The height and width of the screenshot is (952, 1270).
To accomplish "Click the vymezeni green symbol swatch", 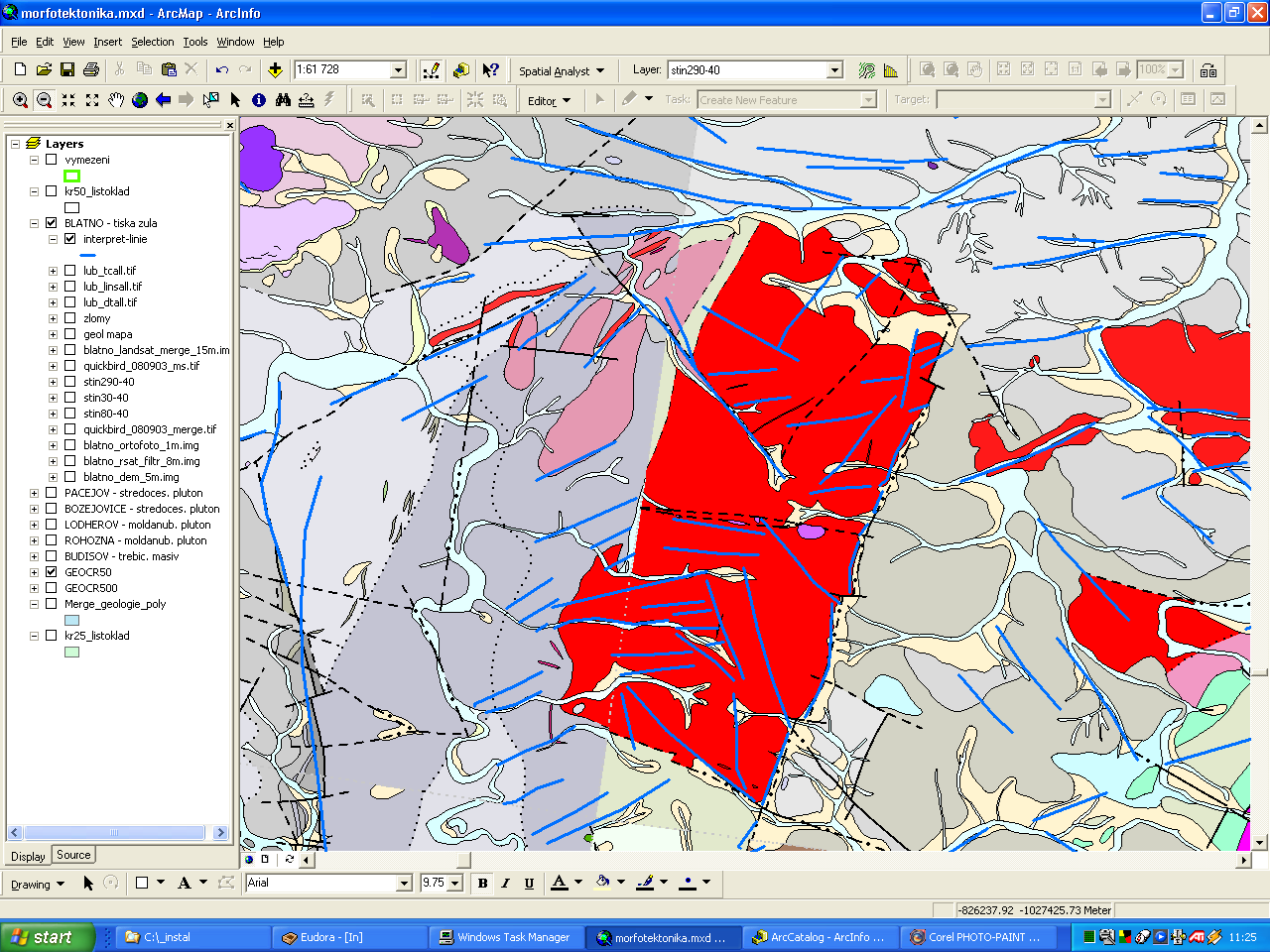I will (x=71, y=176).
